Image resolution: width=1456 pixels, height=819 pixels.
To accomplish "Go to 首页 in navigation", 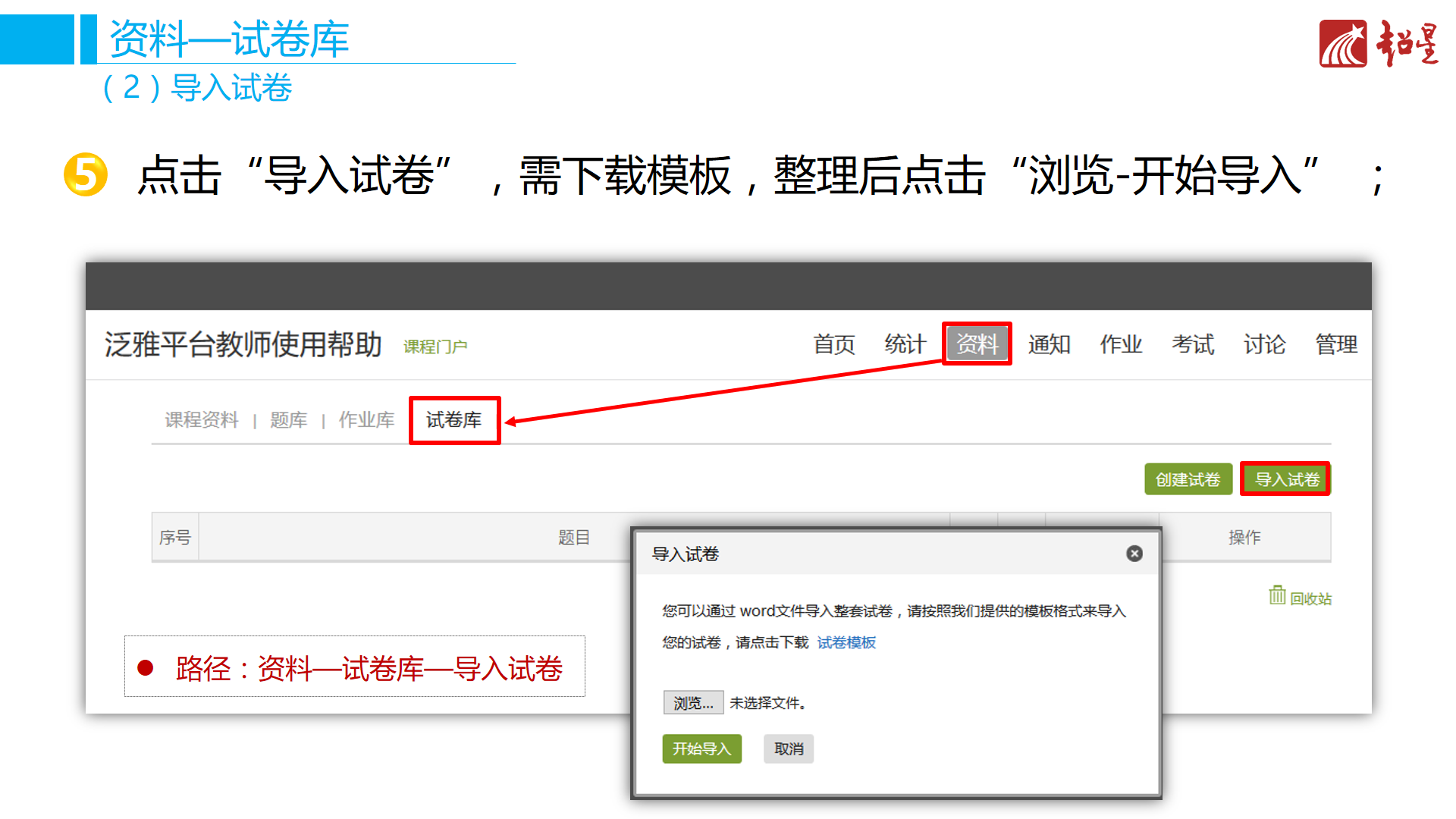I will tap(833, 345).
